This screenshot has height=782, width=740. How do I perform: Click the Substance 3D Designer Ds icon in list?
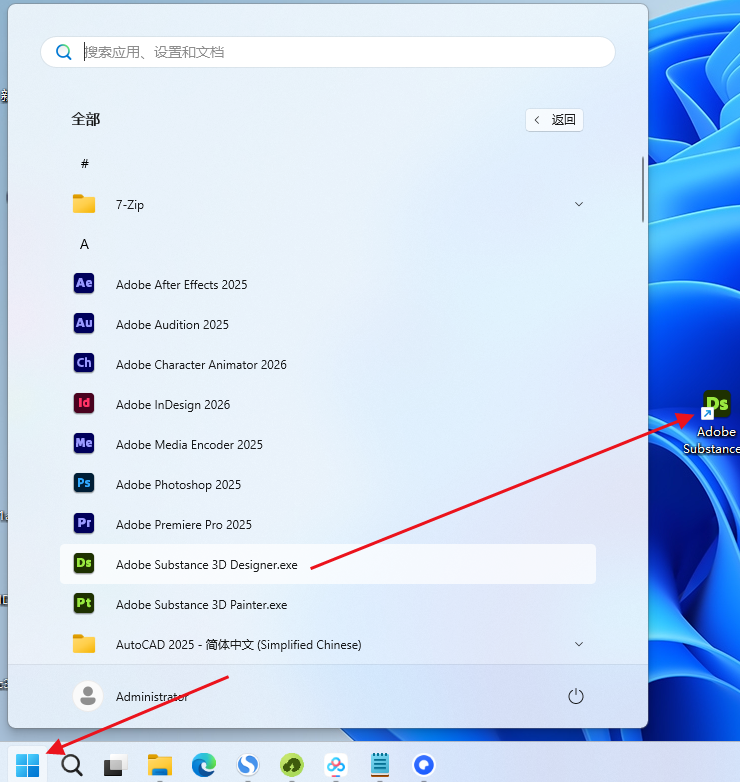point(84,564)
